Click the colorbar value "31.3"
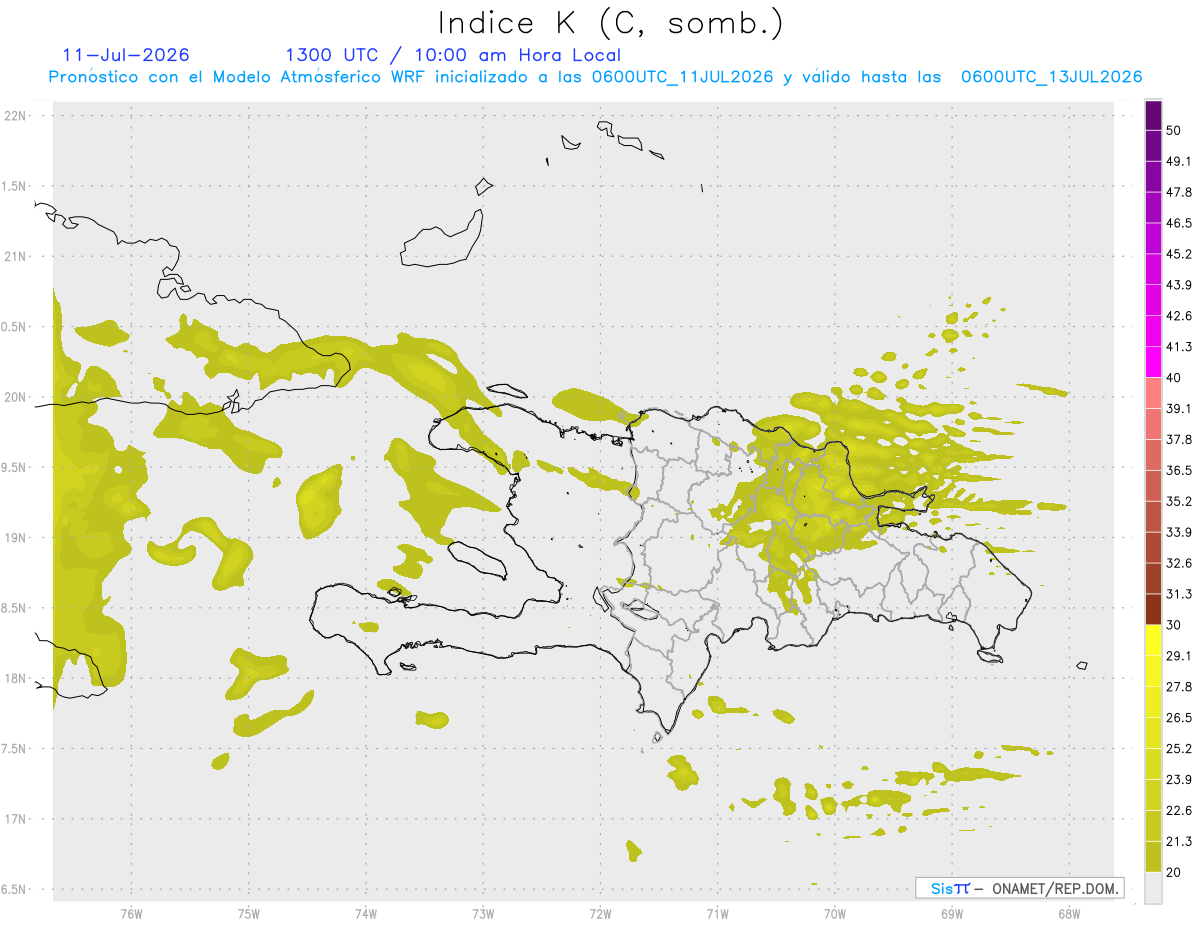 pos(1180,594)
